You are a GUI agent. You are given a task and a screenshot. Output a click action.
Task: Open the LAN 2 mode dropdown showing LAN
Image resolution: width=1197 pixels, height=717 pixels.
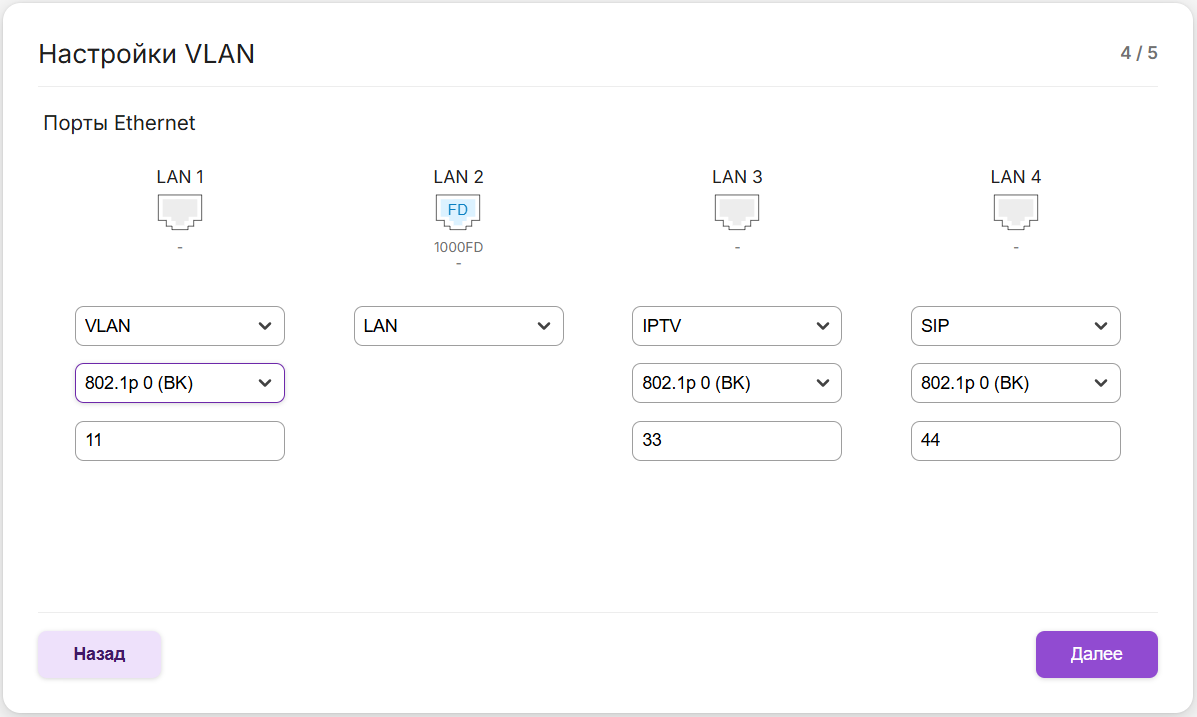[458, 326]
